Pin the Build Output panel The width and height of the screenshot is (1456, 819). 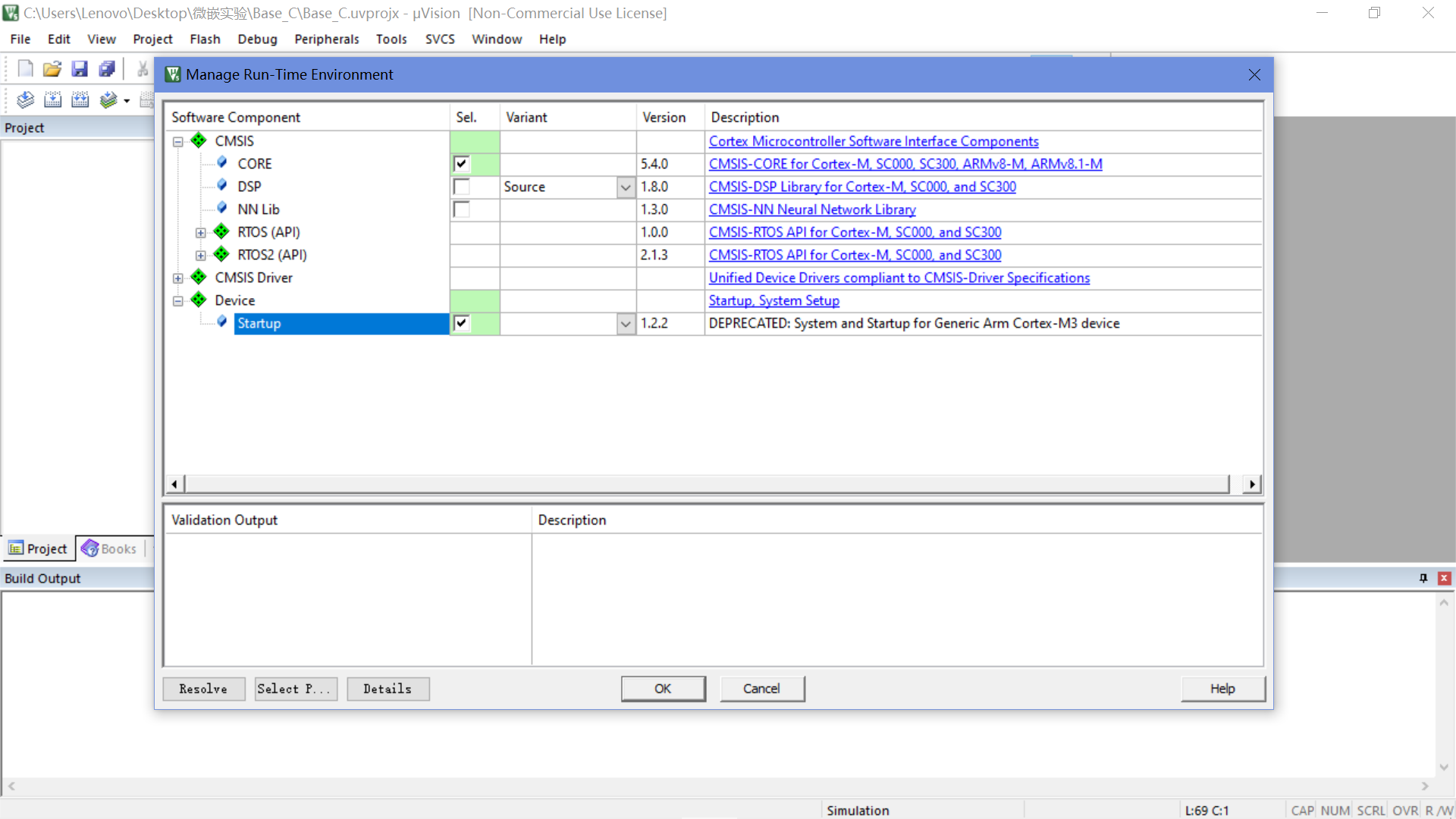tap(1423, 579)
